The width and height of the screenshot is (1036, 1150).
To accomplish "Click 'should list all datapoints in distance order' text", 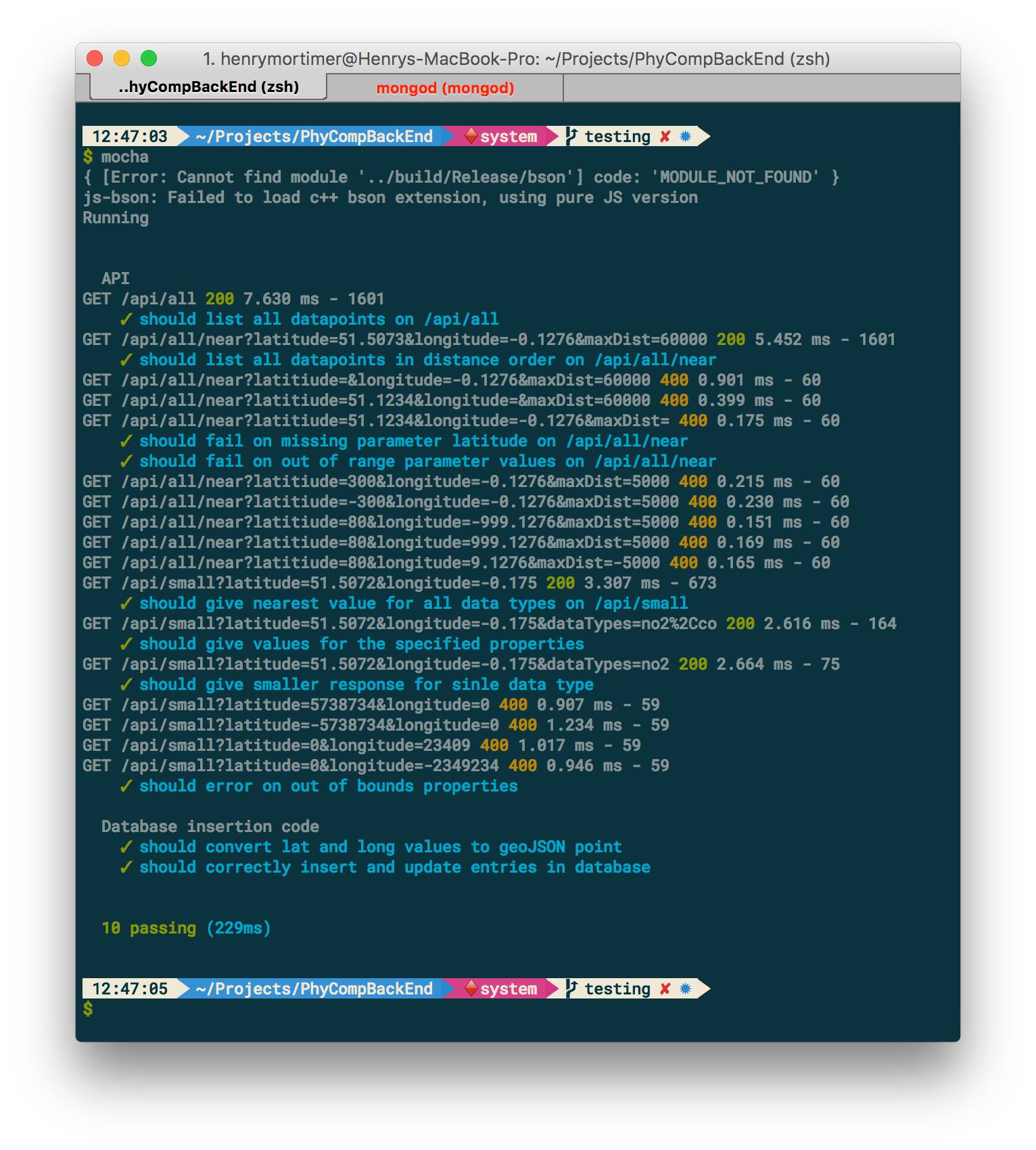I will tap(427, 360).
